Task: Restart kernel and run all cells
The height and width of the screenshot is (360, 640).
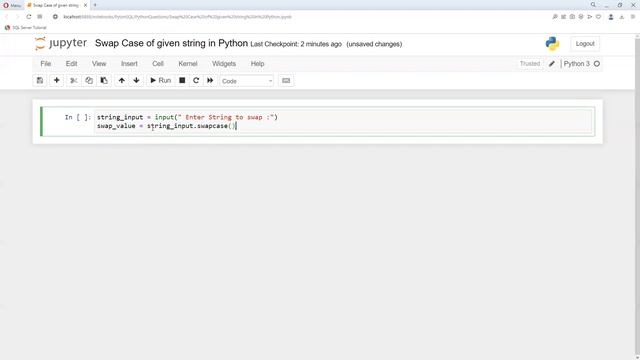Action: pos(210,80)
